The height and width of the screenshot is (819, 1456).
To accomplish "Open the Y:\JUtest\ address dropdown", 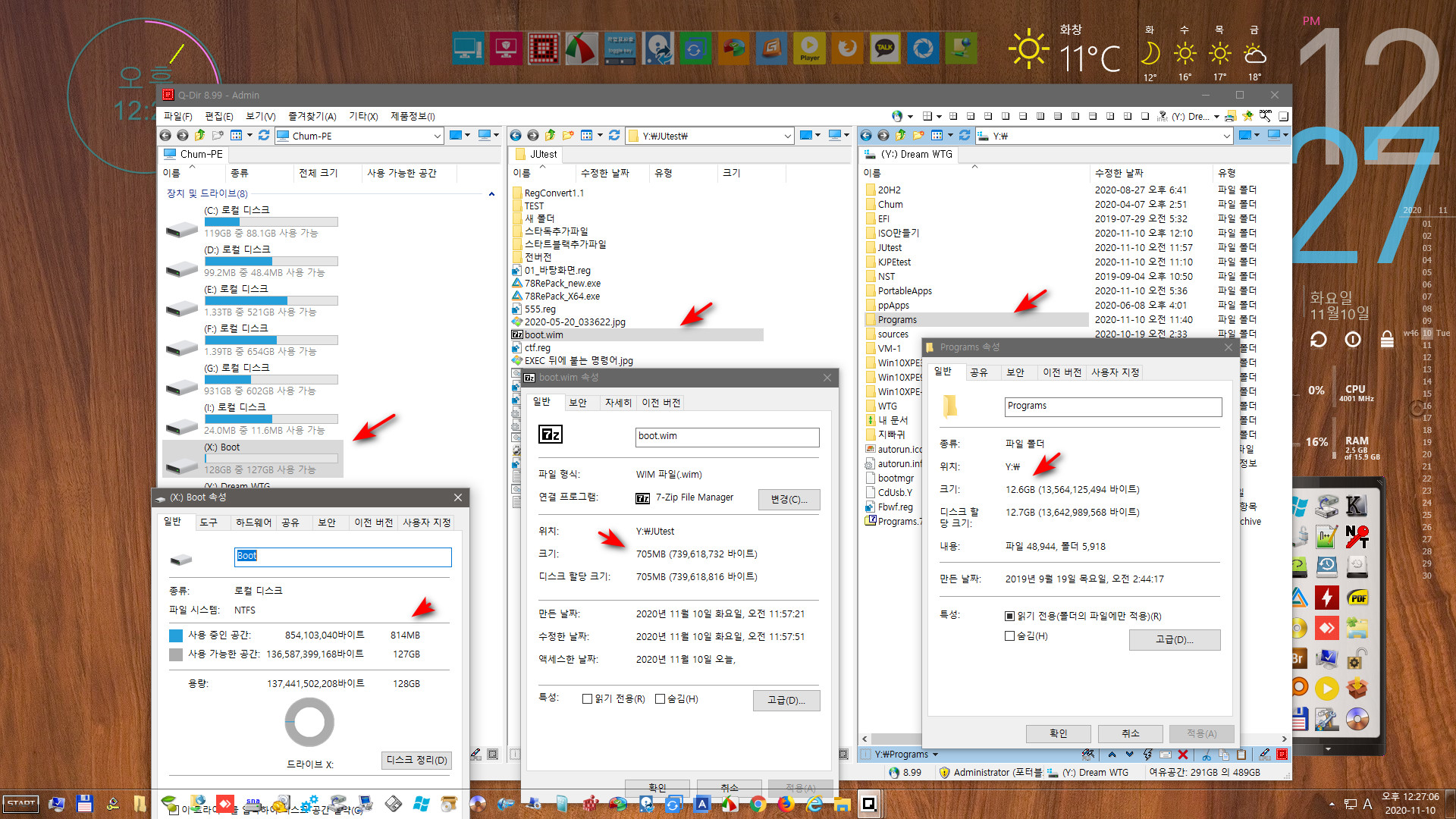I will coord(787,136).
